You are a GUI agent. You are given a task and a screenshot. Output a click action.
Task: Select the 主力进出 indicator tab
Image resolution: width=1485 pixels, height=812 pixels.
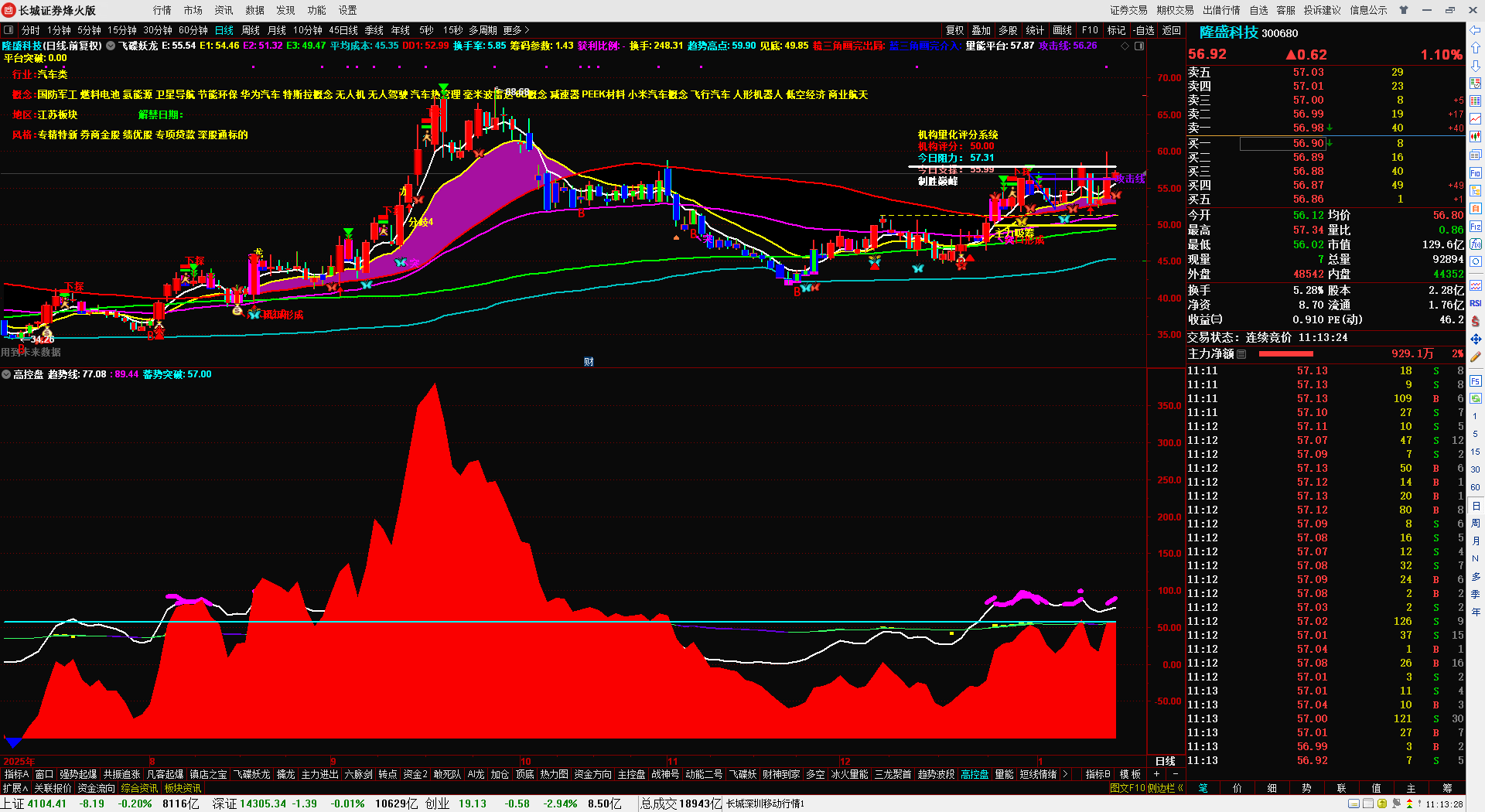(x=319, y=774)
